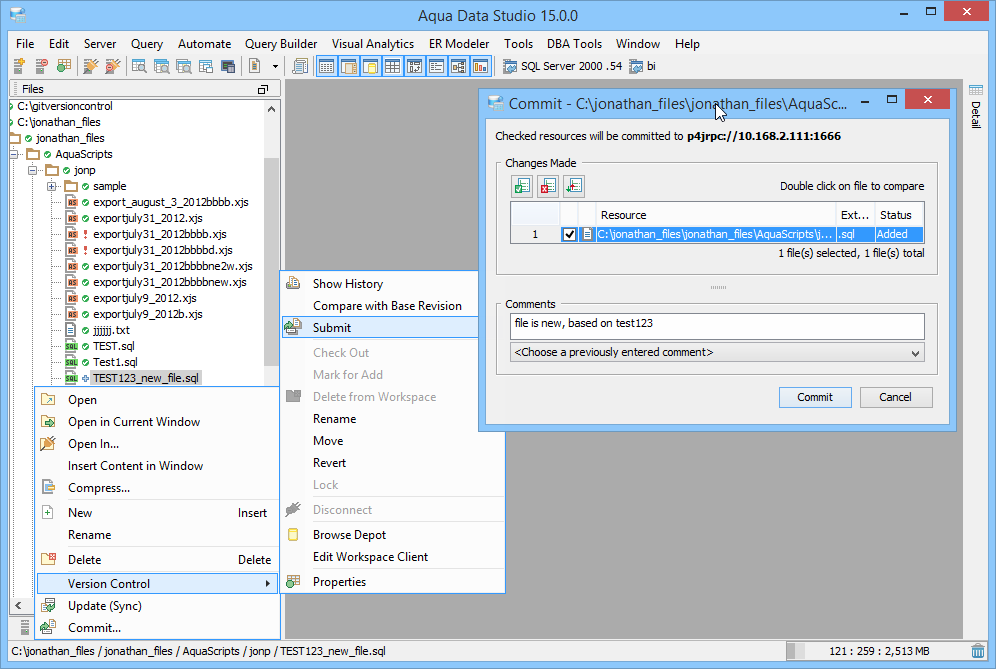Screen dimensions: 996x669
Task: Select export_august_3_2012bbbb.xjs file
Action: click(x=171, y=202)
